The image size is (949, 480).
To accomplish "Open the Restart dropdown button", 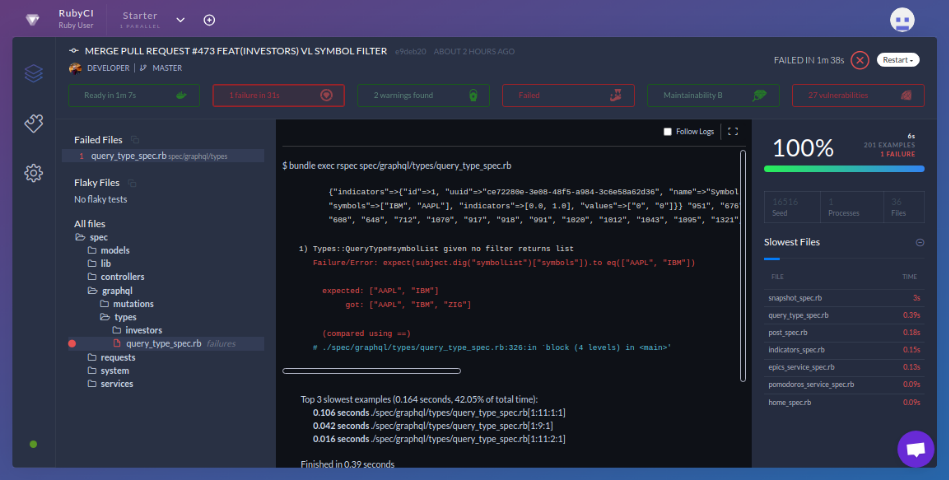I will 898,60.
